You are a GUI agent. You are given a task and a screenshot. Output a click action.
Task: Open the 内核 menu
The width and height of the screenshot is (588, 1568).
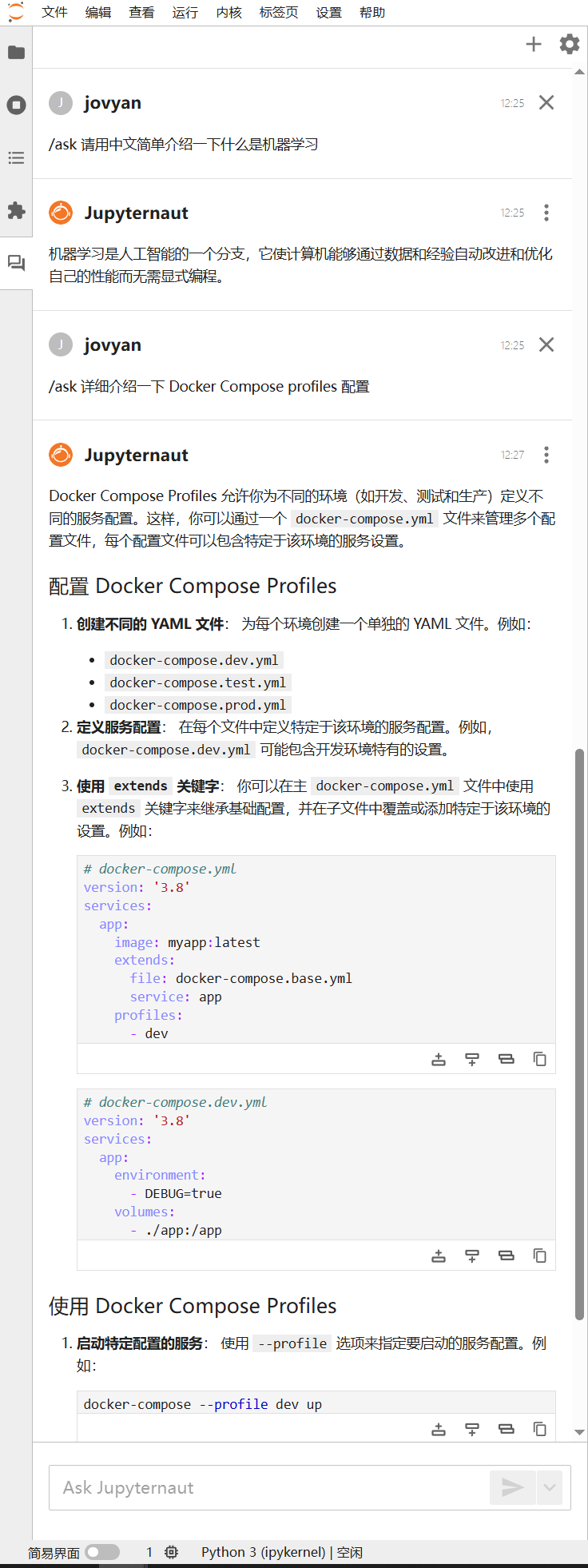click(228, 12)
